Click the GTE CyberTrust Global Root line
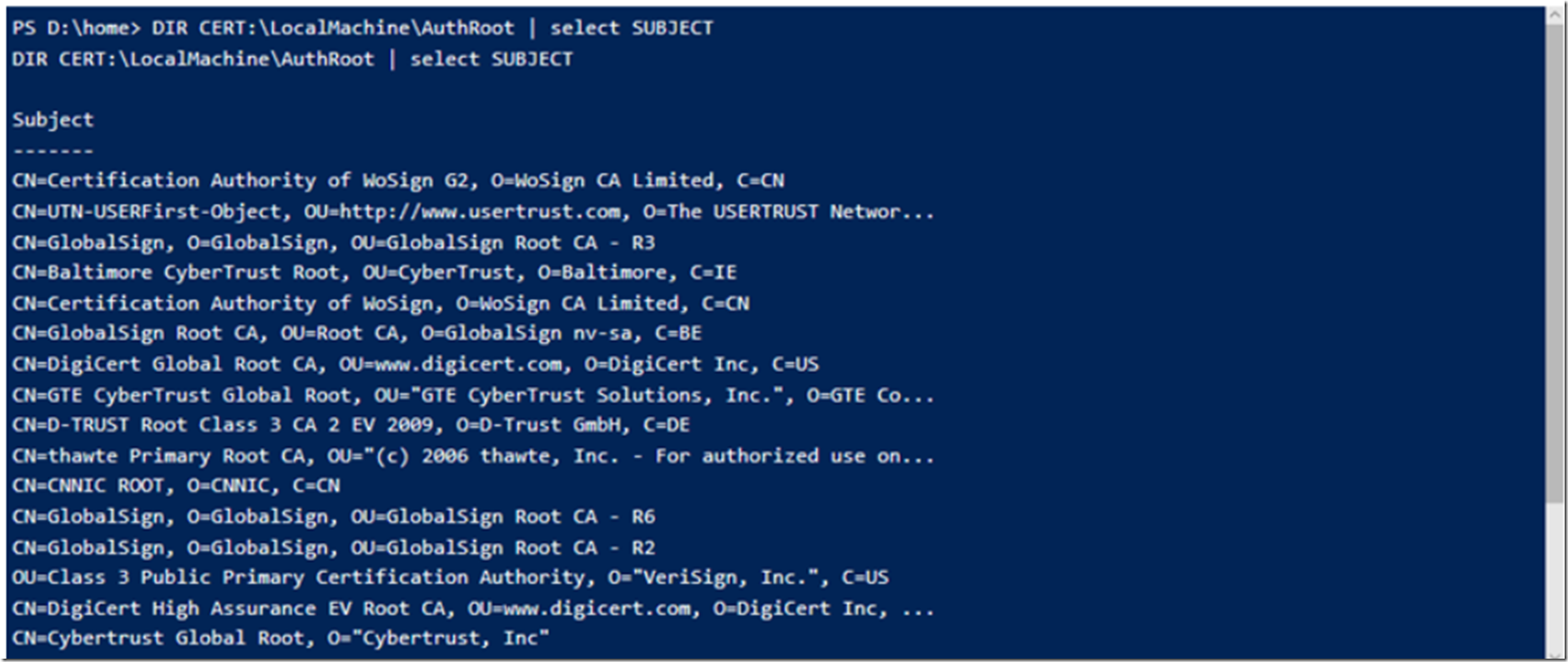The height and width of the screenshot is (662, 1568). point(473,395)
